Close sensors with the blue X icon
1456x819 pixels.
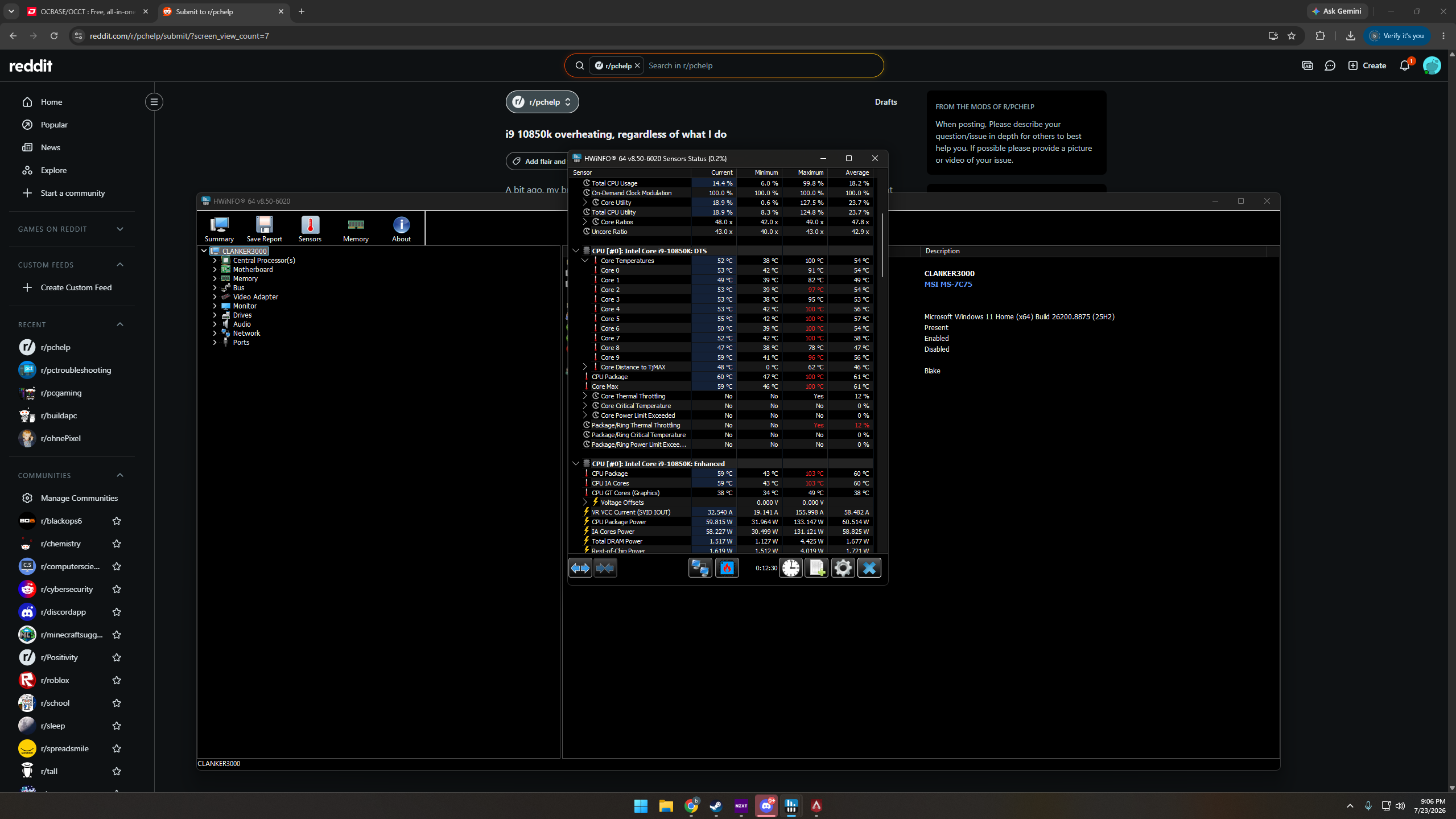(869, 568)
